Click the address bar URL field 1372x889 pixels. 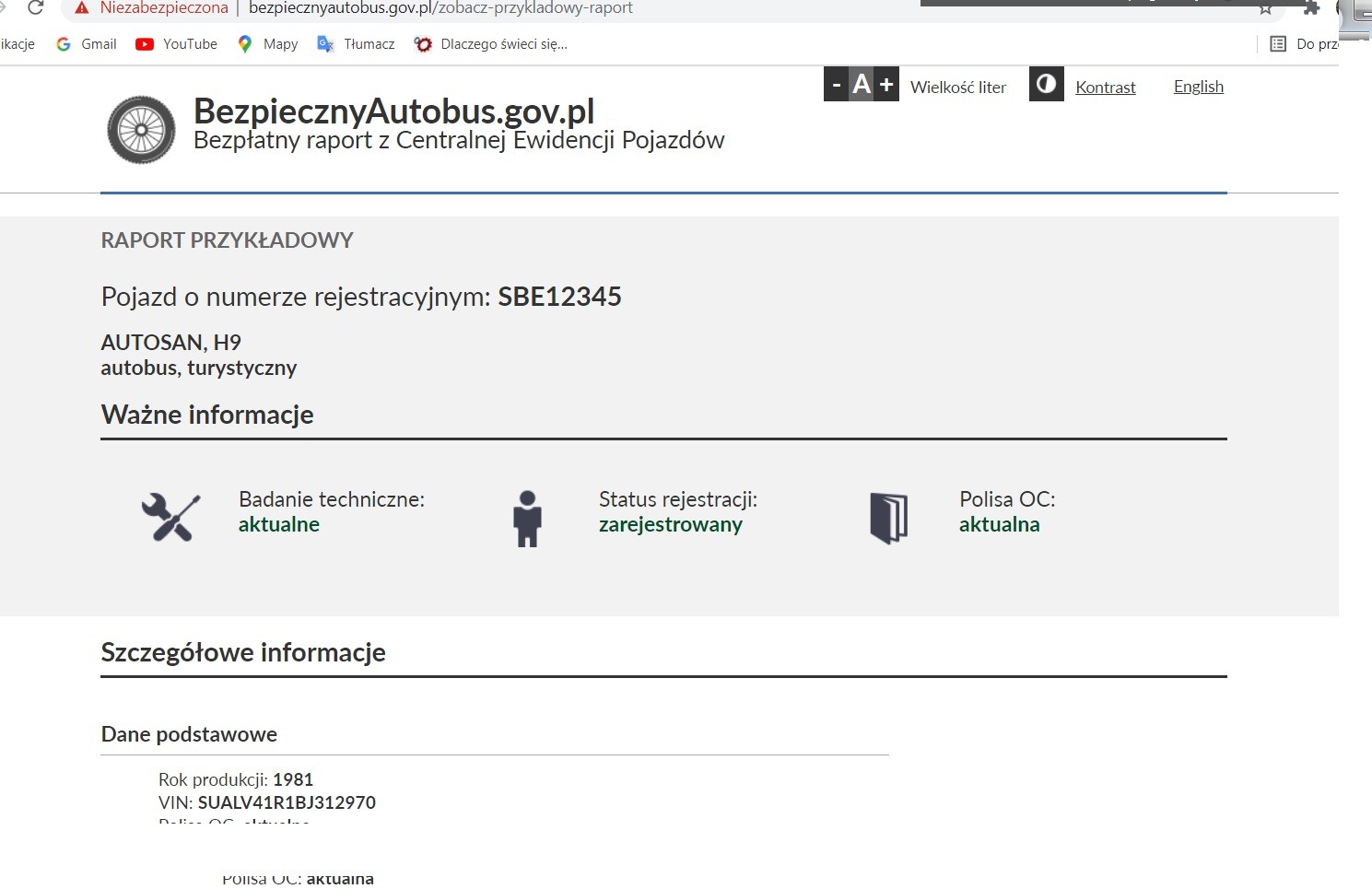(x=553, y=8)
